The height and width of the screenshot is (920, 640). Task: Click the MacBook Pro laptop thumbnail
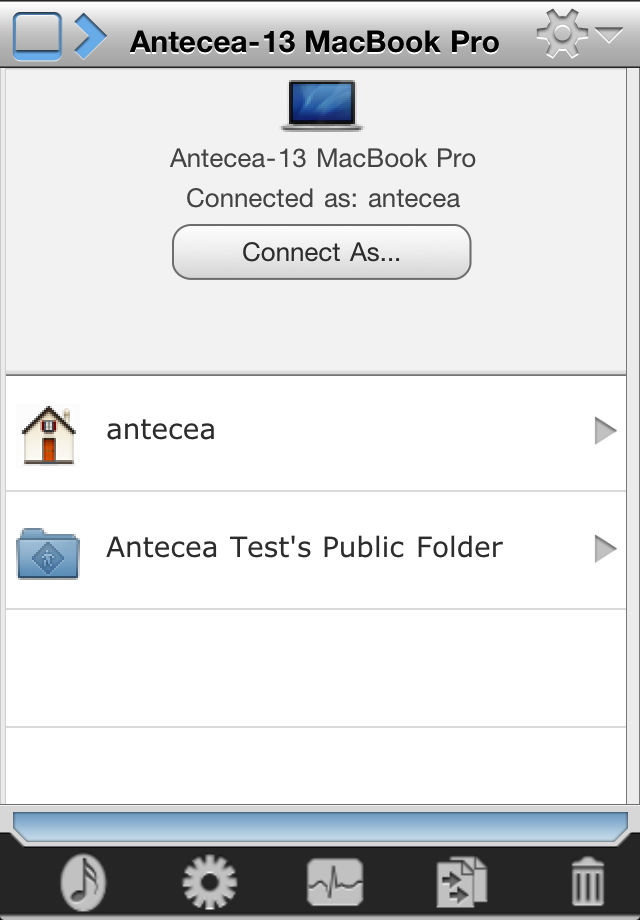322,105
